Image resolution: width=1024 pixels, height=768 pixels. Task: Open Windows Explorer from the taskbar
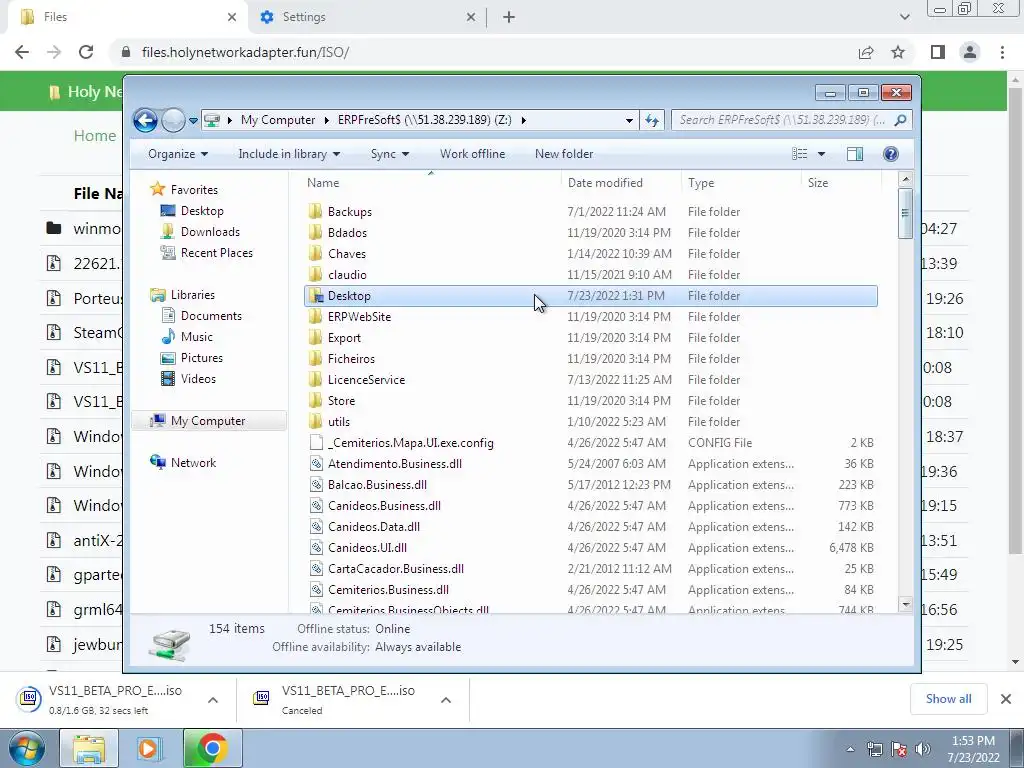(89, 748)
